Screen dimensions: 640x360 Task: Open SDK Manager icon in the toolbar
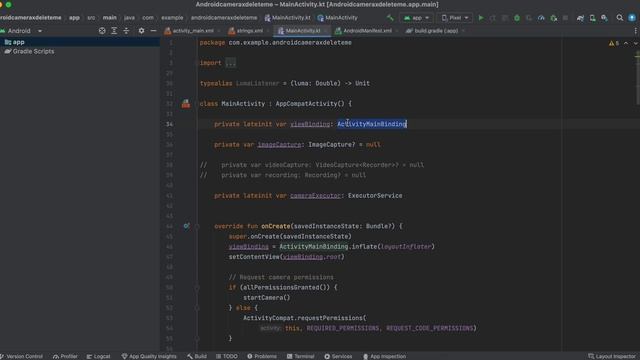click(x=604, y=18)
